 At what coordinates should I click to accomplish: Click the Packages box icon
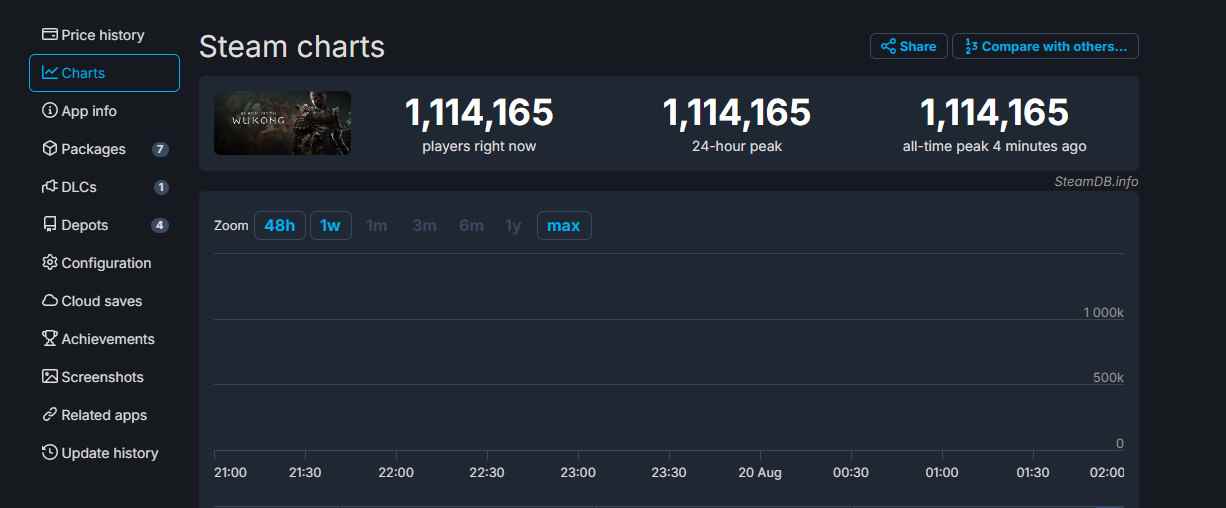tap(49, 149)
